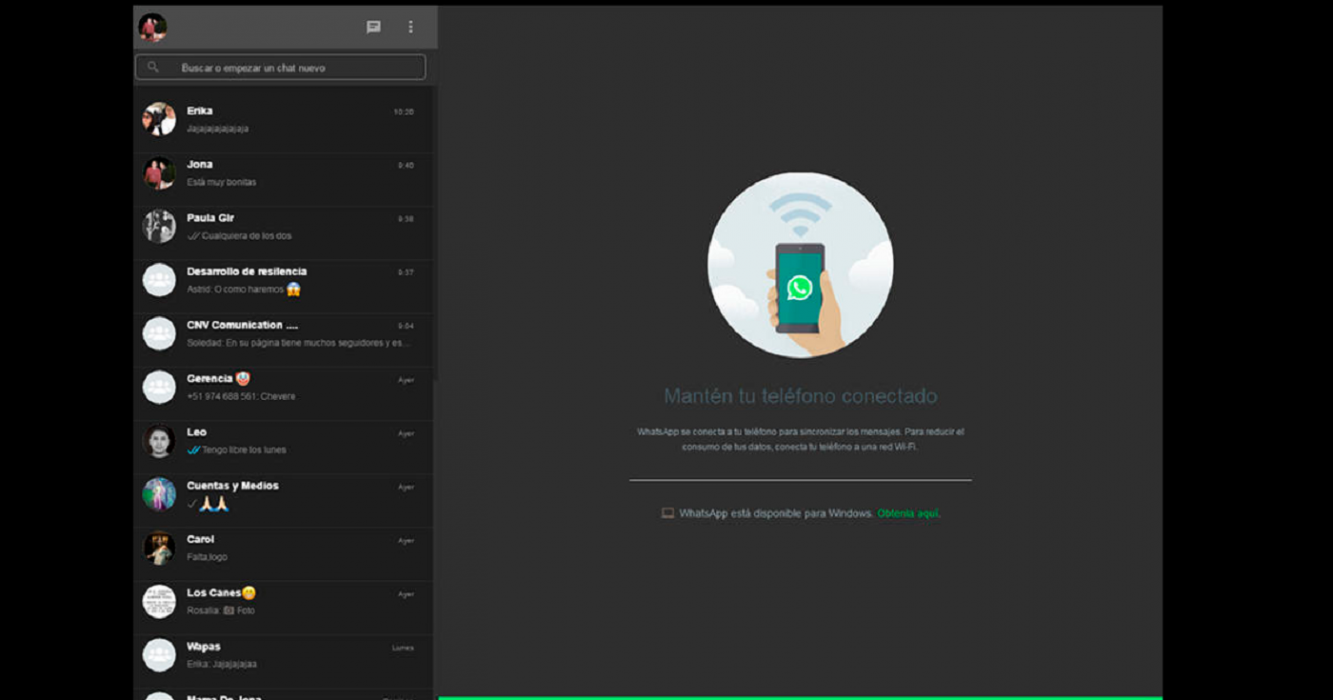The width and height of the screenshot is (1333, 700).
Task: Select the Wapas group name
Action: pyautogui.click(x=204, y=647)
